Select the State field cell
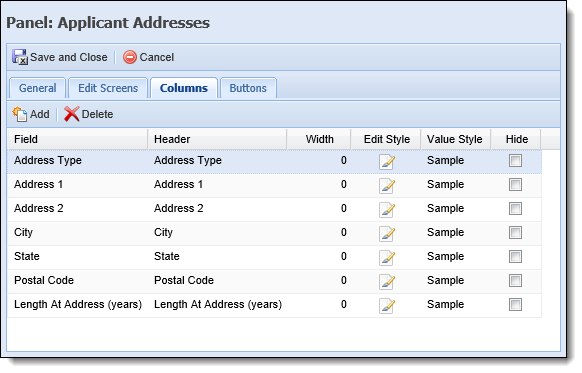Image resolution: width=582 pixels, height=373 pixels. 77,256
